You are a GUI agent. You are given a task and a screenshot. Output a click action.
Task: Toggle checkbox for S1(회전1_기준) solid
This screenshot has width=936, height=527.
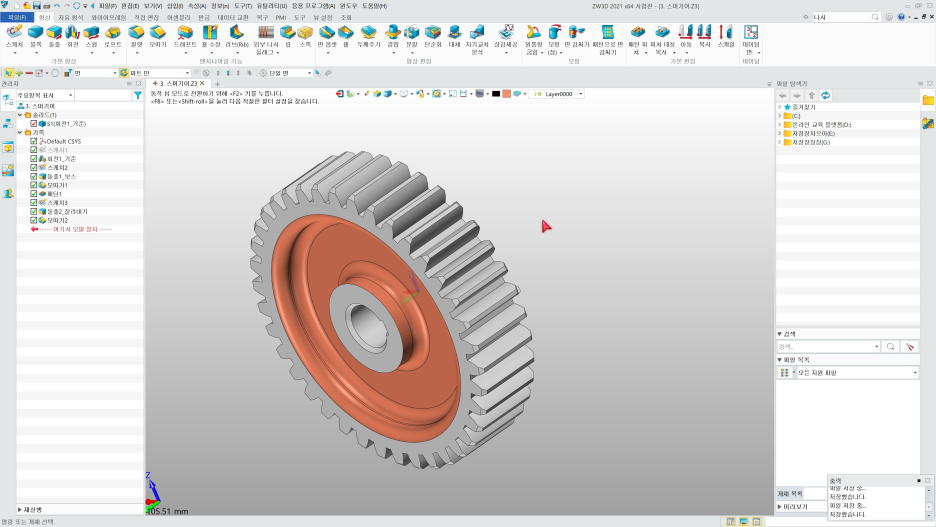(x=33, y=124)
